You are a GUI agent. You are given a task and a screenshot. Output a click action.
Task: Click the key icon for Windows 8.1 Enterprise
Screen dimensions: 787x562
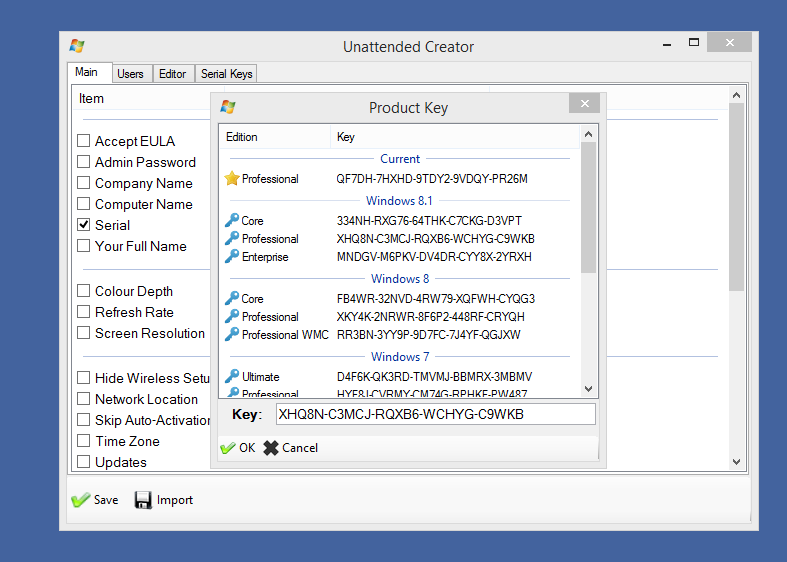pyautogui.click(x=231, y=256)
